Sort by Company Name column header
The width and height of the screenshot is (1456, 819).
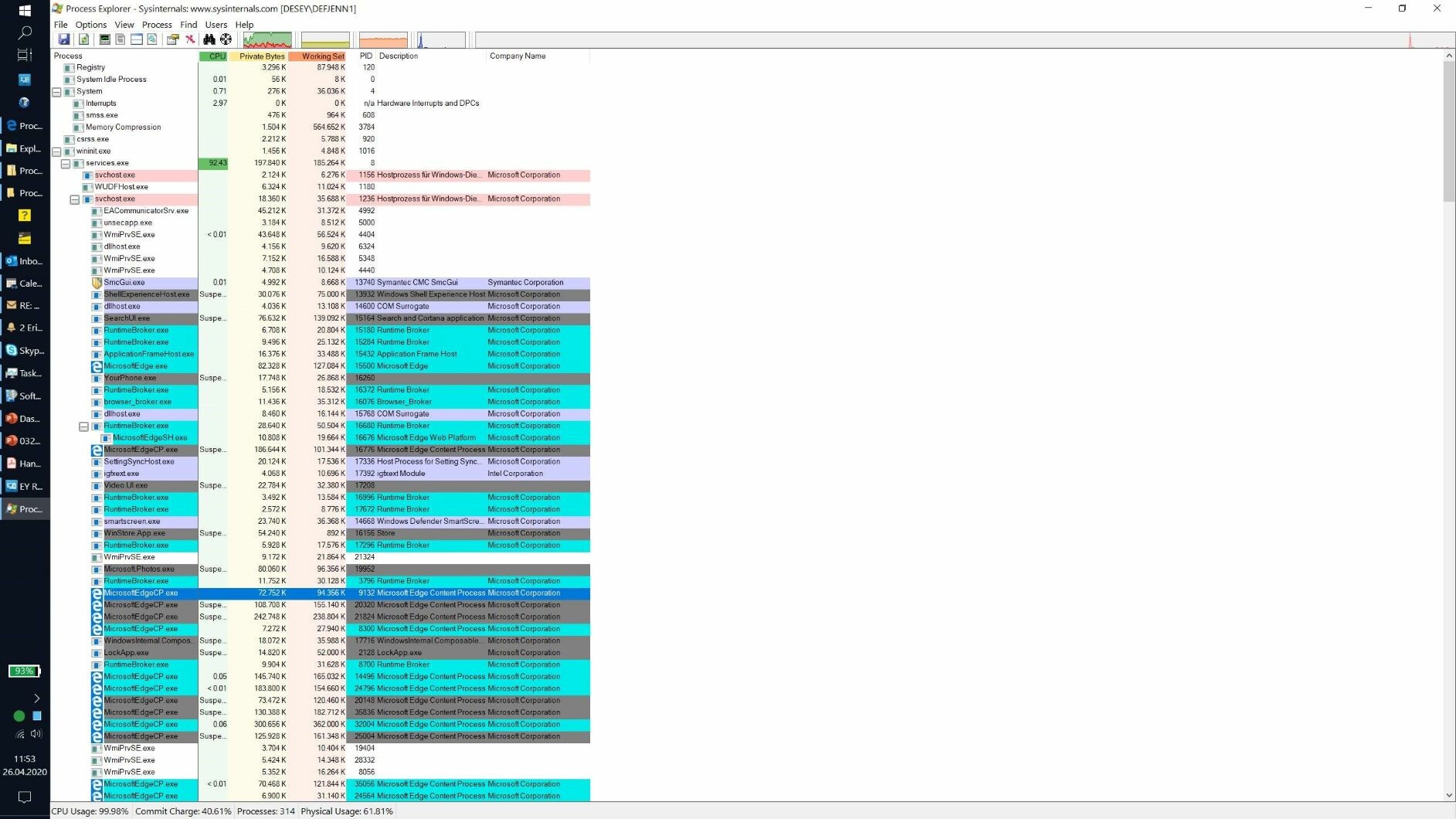[x=538, y=56]
